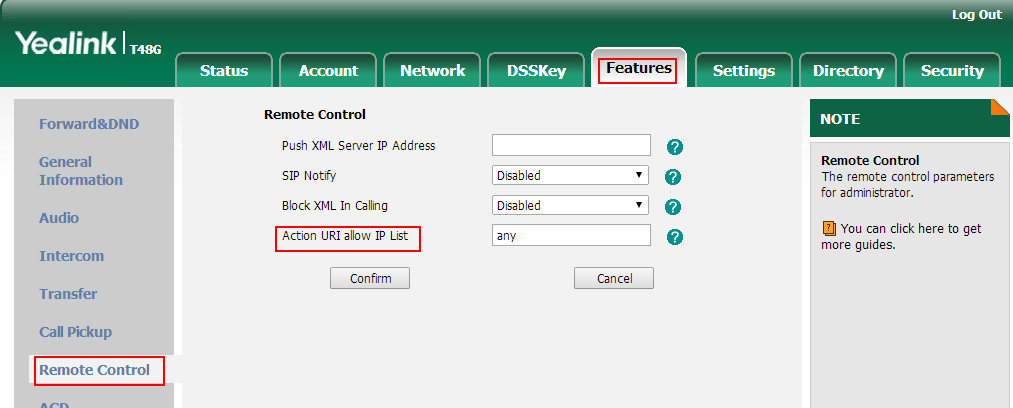Click the Cancel button

click(x=614, y=278)
